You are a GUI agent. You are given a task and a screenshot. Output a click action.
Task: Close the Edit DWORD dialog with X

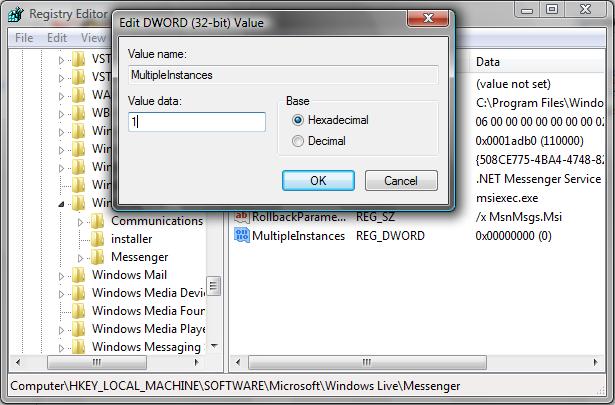[428, 18]
